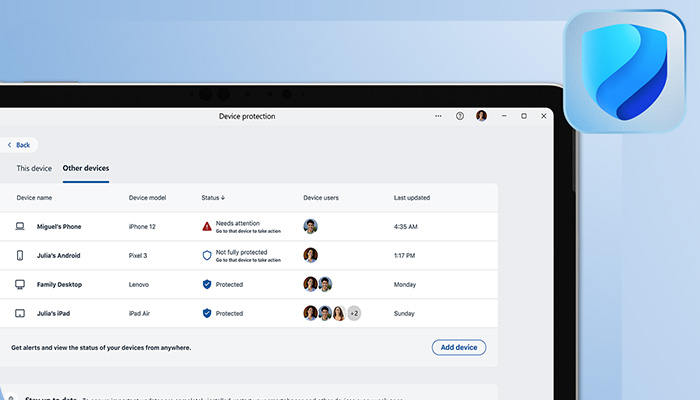The image size is (700, 400).
Task: Sort by Status column header
Action: [213, 198]
